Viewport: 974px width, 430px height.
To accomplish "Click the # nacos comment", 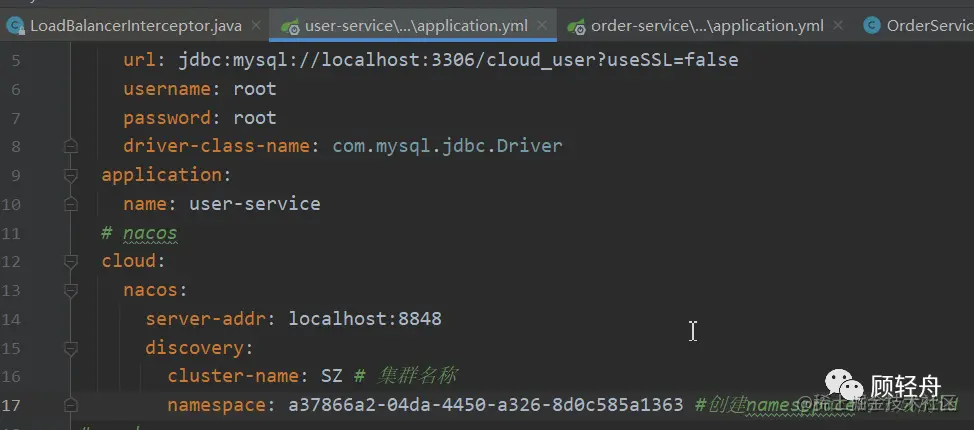I will [x=140, y=233].
